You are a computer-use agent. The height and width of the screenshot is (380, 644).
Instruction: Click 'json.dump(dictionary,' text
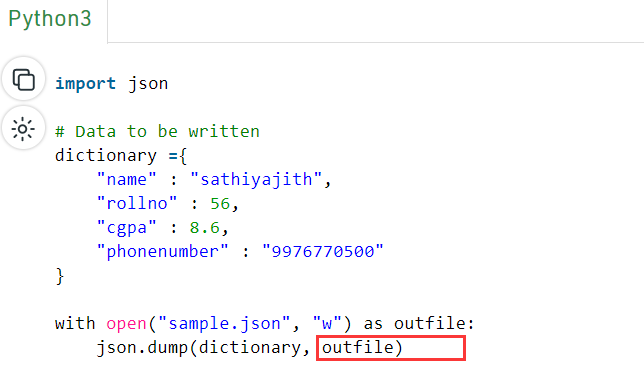coord(203,348)
